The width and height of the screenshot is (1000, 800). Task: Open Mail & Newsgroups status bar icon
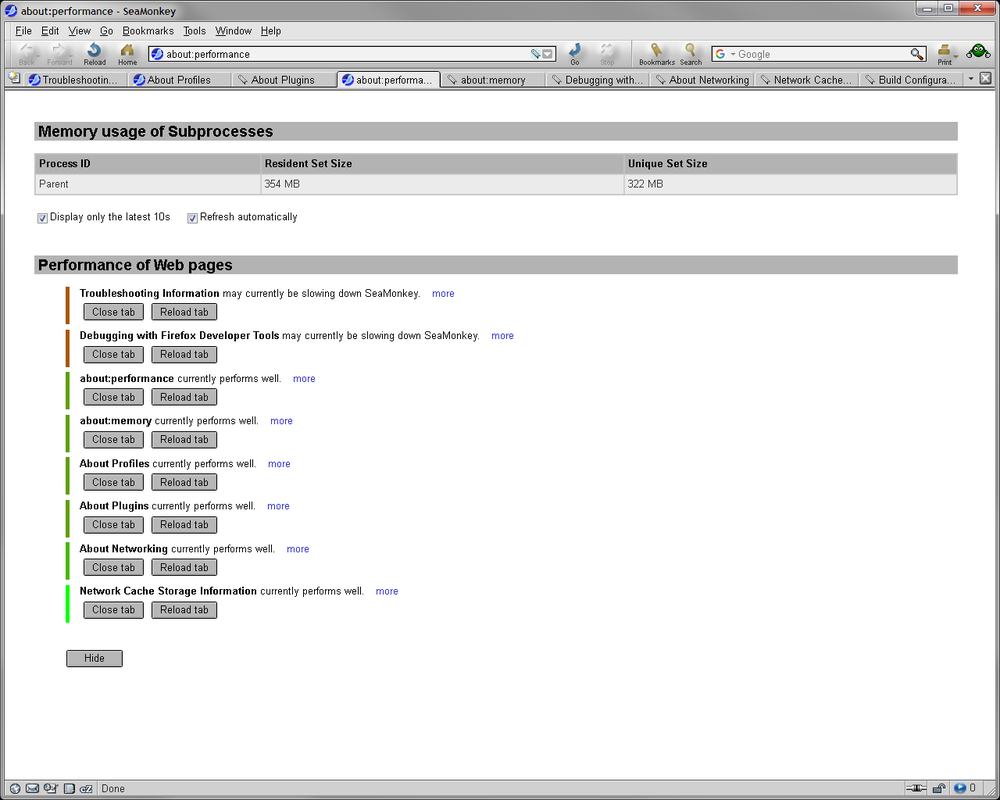click(x=33, y=789)
